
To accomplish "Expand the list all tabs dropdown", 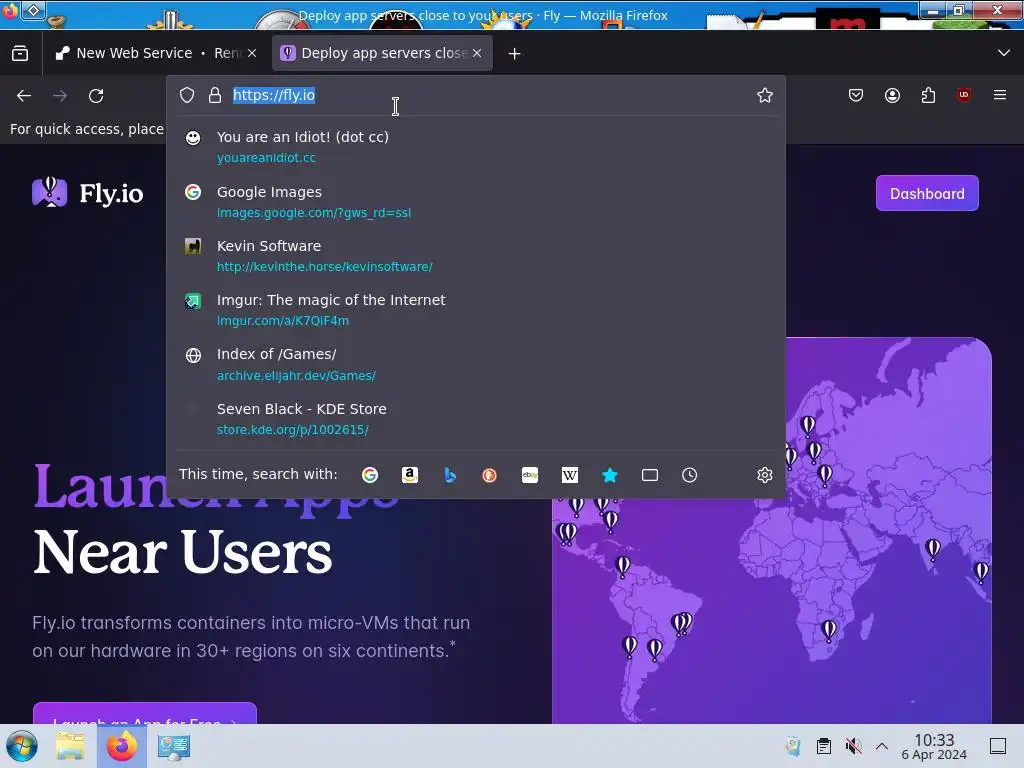I will [x=1004, y=53].
